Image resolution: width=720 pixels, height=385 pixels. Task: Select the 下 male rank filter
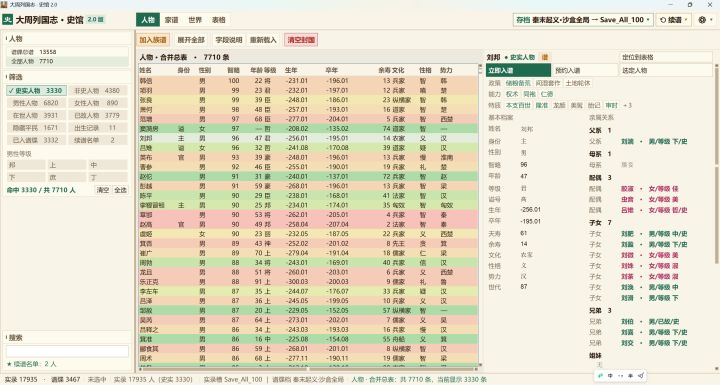click(26, 177)
